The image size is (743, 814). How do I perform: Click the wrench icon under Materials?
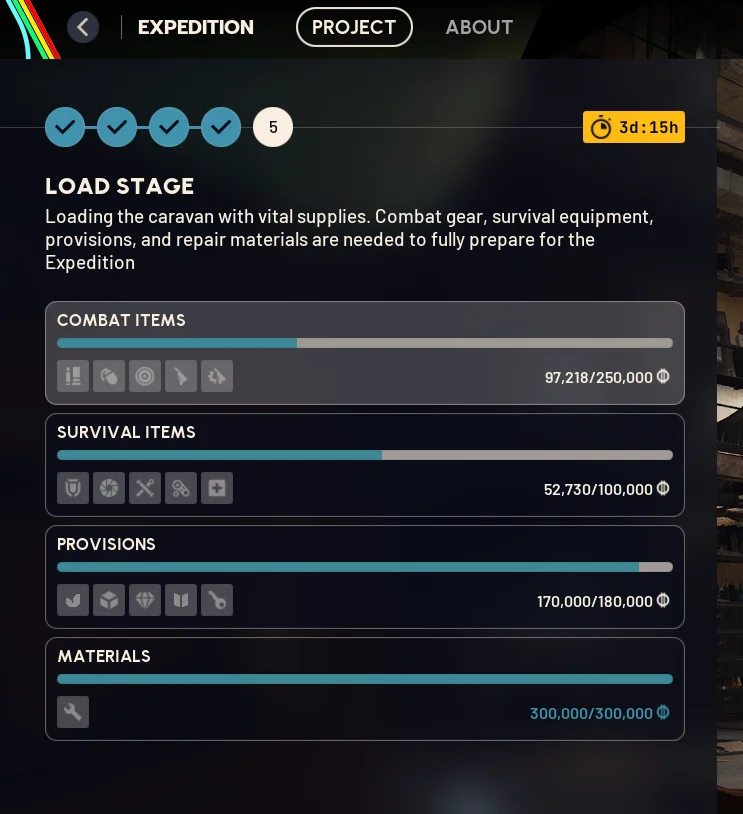pyautogui.click(x=73, y=712)
